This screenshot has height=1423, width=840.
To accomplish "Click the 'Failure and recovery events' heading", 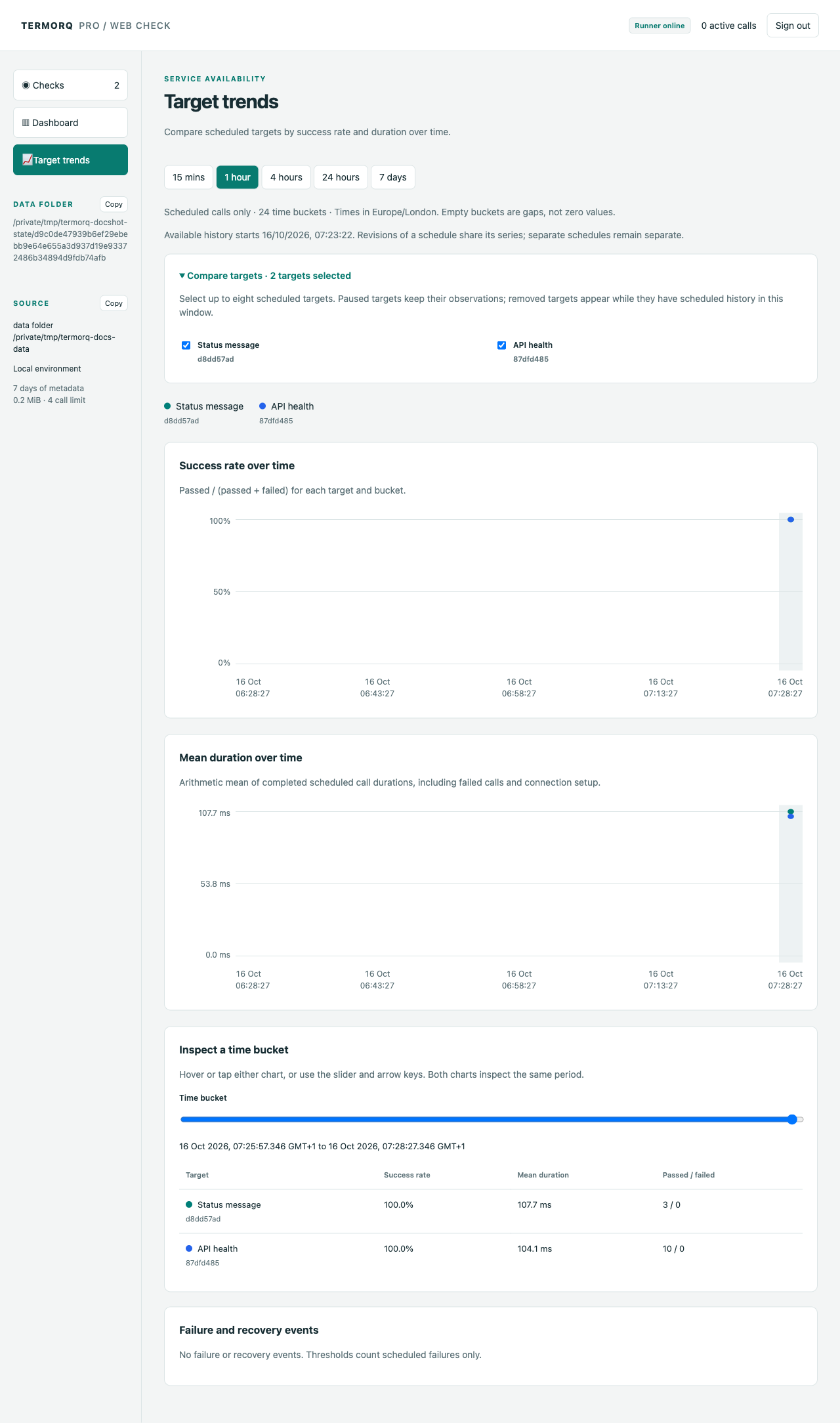I will coord(249,1330).
